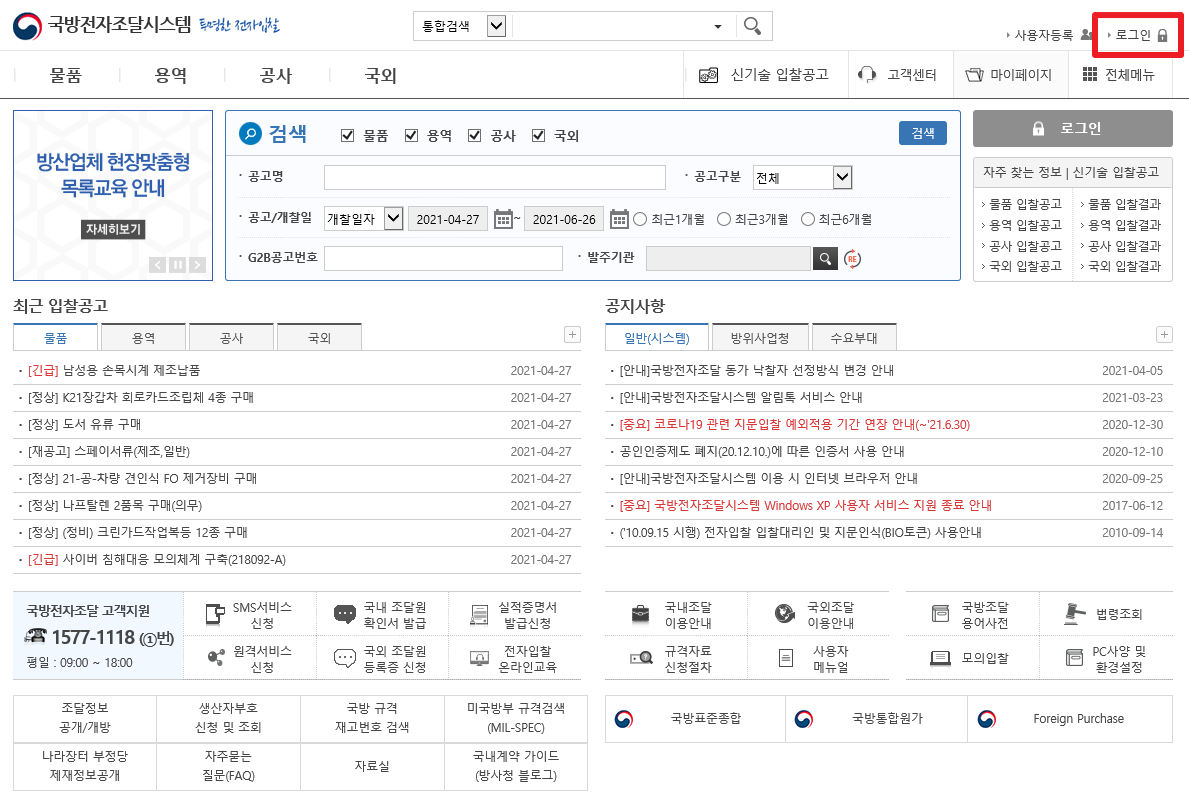This screenshot has height=798, width=1189.
Task: Open the 공사 main menu
Action: [x=275, y=75]
